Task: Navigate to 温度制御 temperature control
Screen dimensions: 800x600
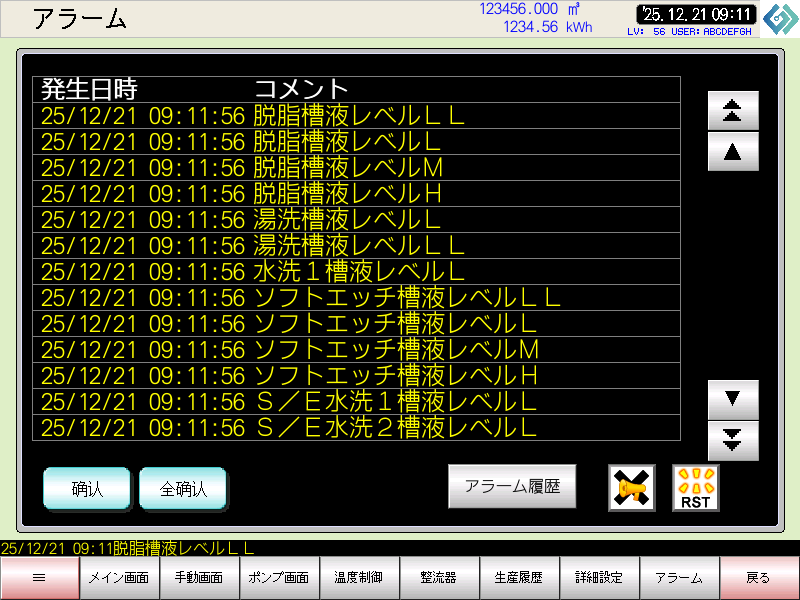Action: pyautogui.click(x=359, y=578)
